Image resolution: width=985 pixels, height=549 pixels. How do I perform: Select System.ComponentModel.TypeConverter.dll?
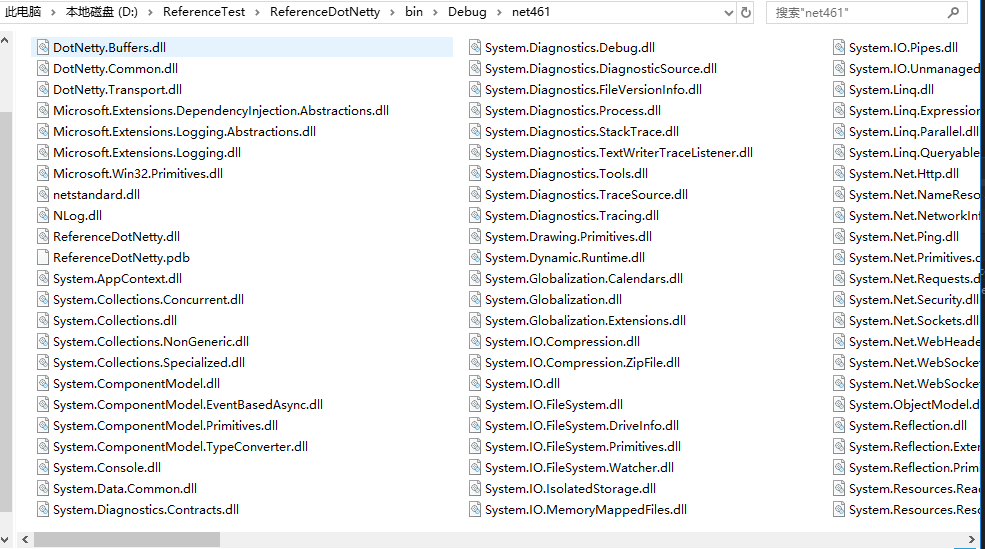tap(180, 447)
